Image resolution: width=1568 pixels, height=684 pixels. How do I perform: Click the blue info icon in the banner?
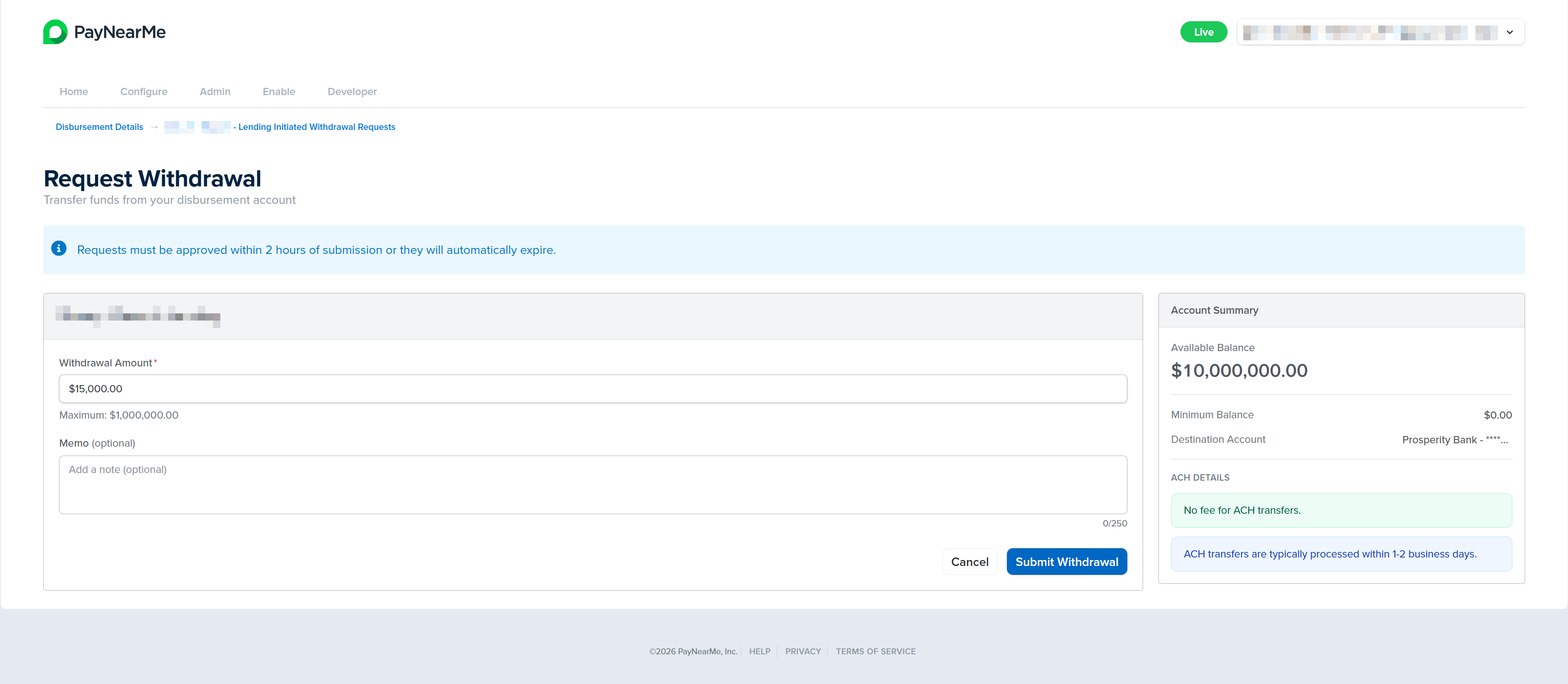click(x=59, y=248)
